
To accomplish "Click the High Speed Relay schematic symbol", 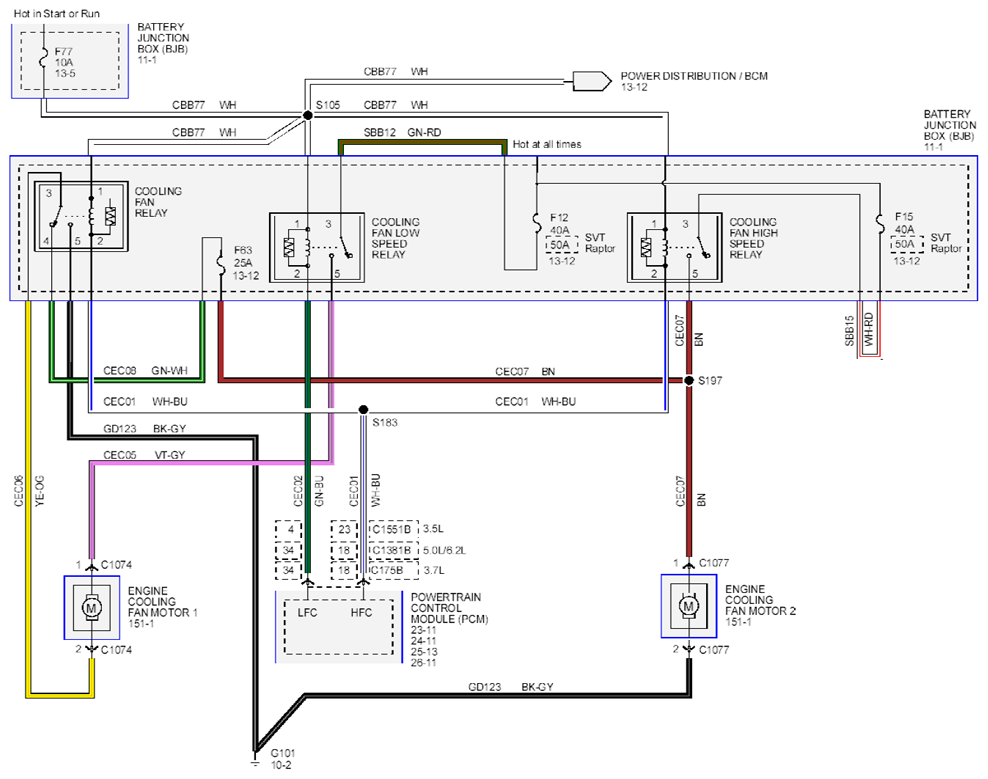I will pyautogui.click(x=675, y=248).
